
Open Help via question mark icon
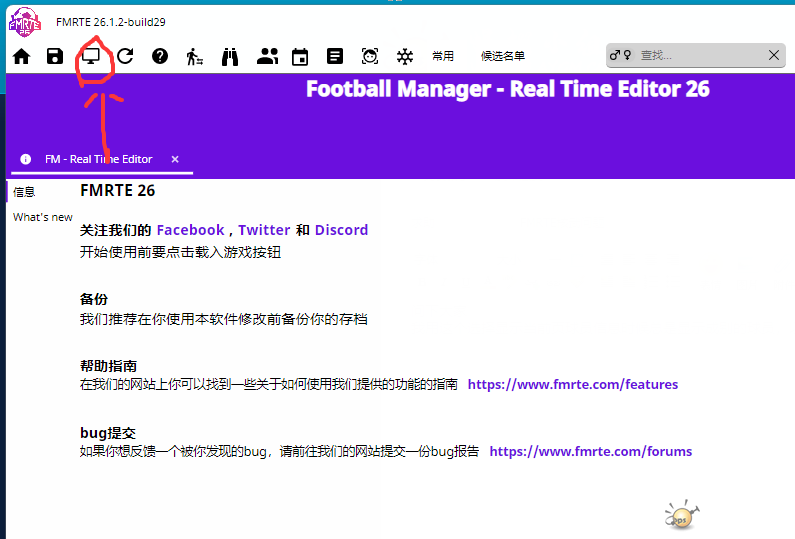pyautogui.click(x=160, y=57)
